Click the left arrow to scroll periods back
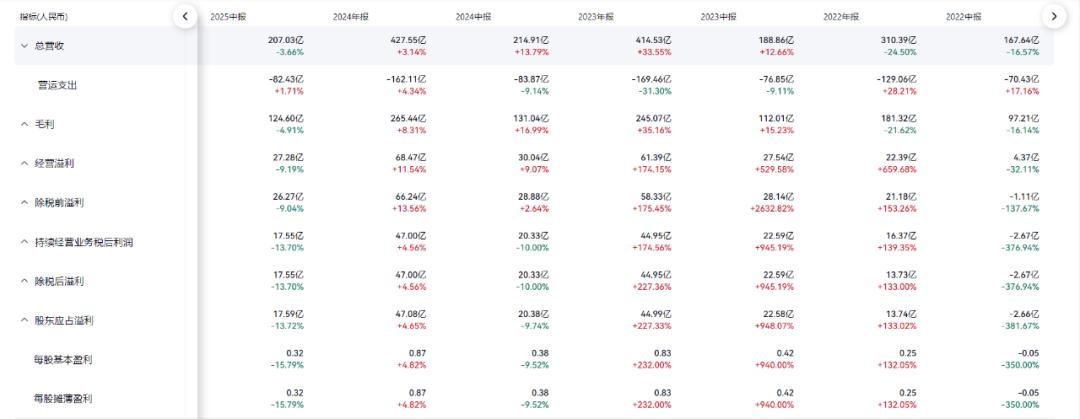Viewport: 1080px width, 419px height. point(185,16)
